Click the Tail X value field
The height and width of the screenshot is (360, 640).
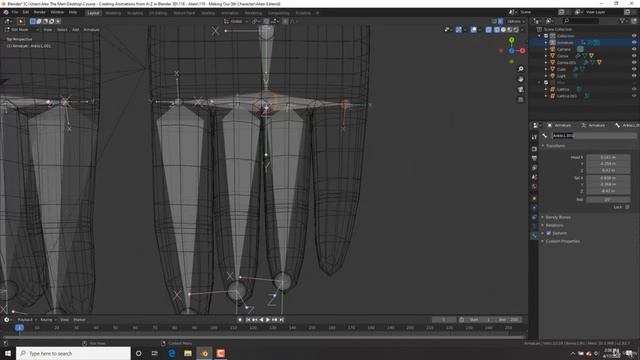pyautogui.click(x=608, y=178)
